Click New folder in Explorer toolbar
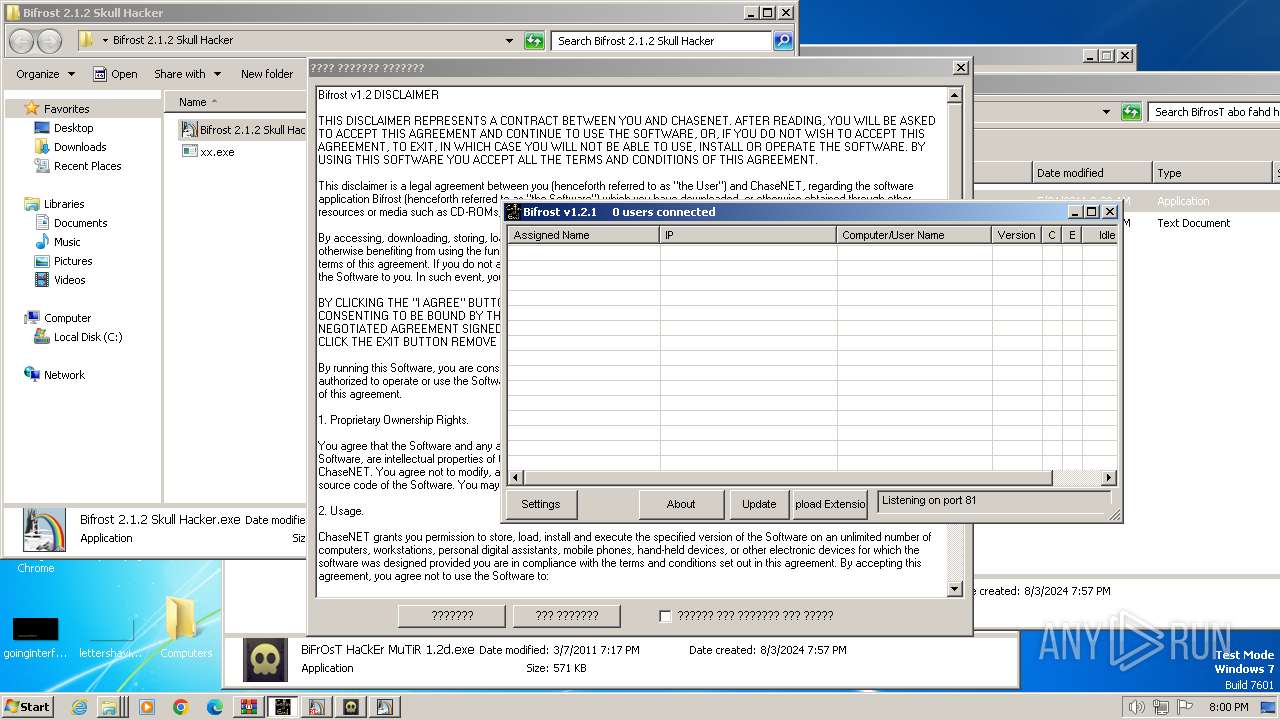1280x720 pixels. [x=267, y=74]
